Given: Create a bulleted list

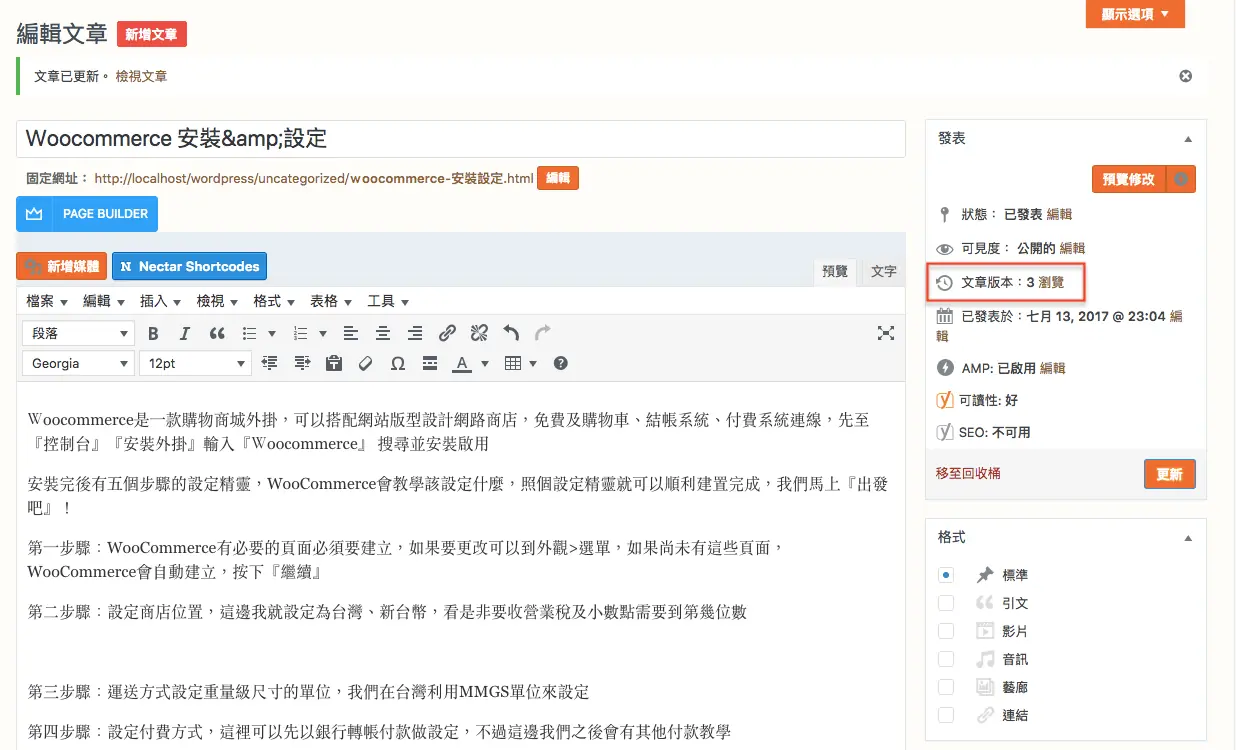Looking at the screenshot, I should tap(248, 333).
